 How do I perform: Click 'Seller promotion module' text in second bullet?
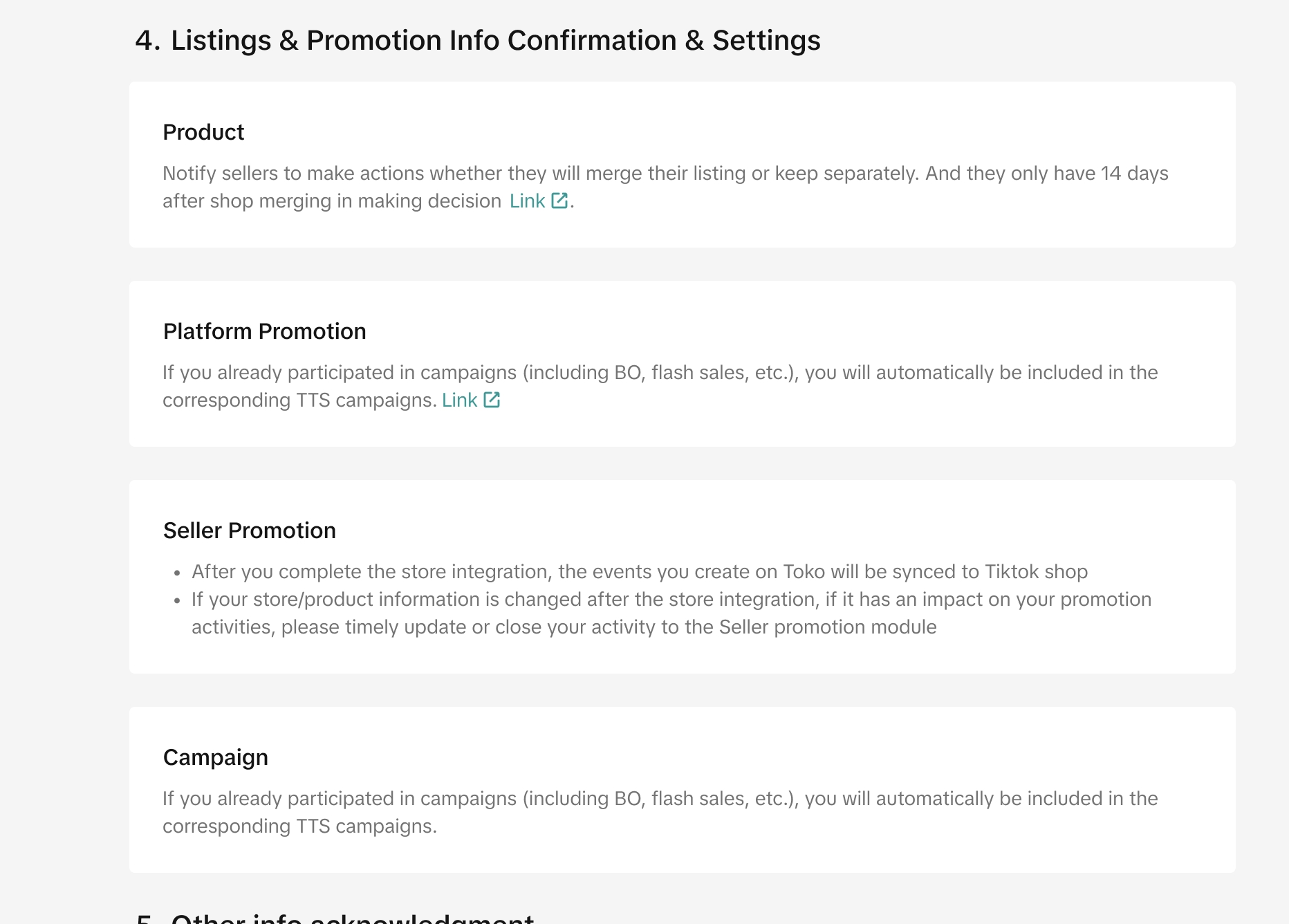tap(828, 627)
